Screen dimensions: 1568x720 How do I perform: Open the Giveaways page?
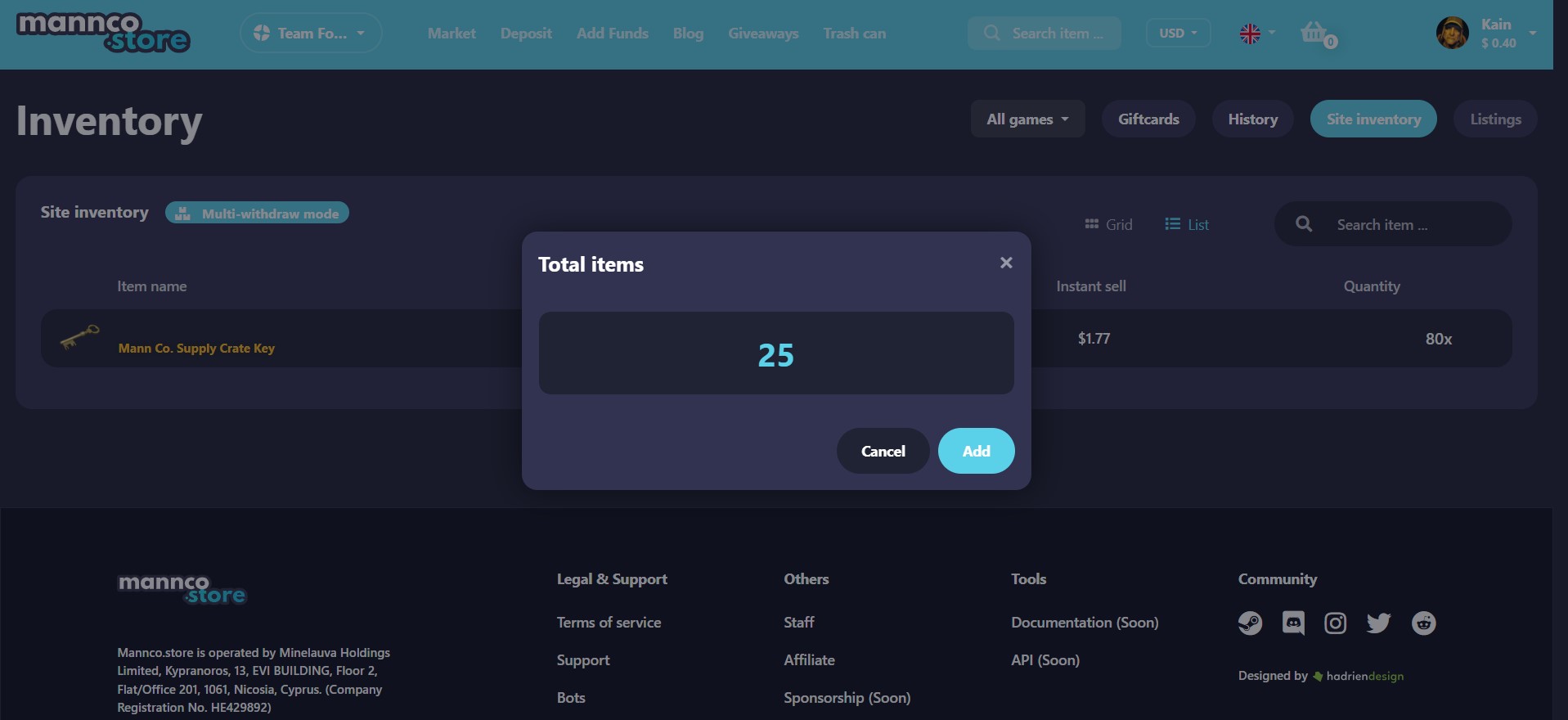(763, 34)
